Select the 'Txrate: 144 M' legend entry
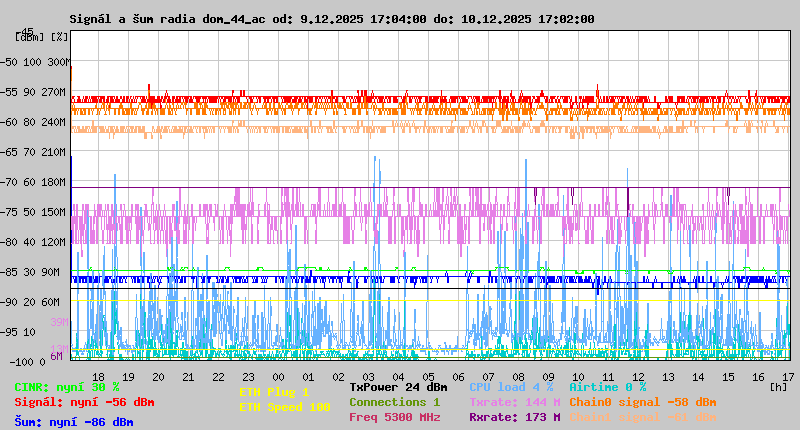800x430 pixels. coord(515,402)
